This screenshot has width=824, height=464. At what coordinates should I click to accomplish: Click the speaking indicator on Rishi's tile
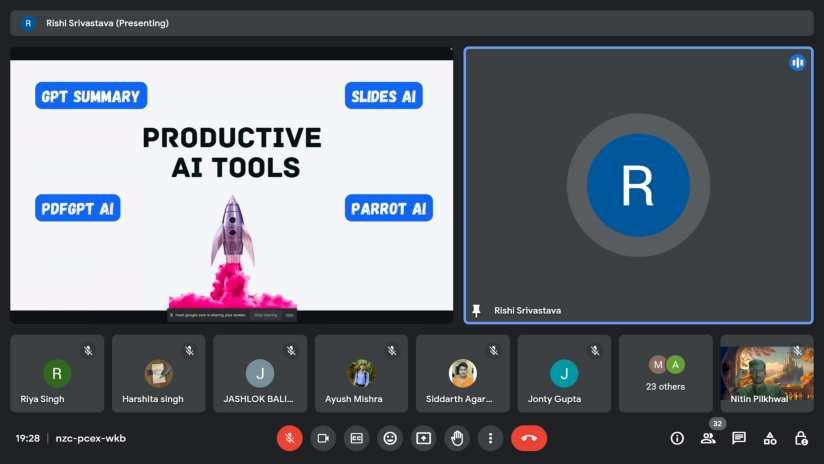[797, 63]
